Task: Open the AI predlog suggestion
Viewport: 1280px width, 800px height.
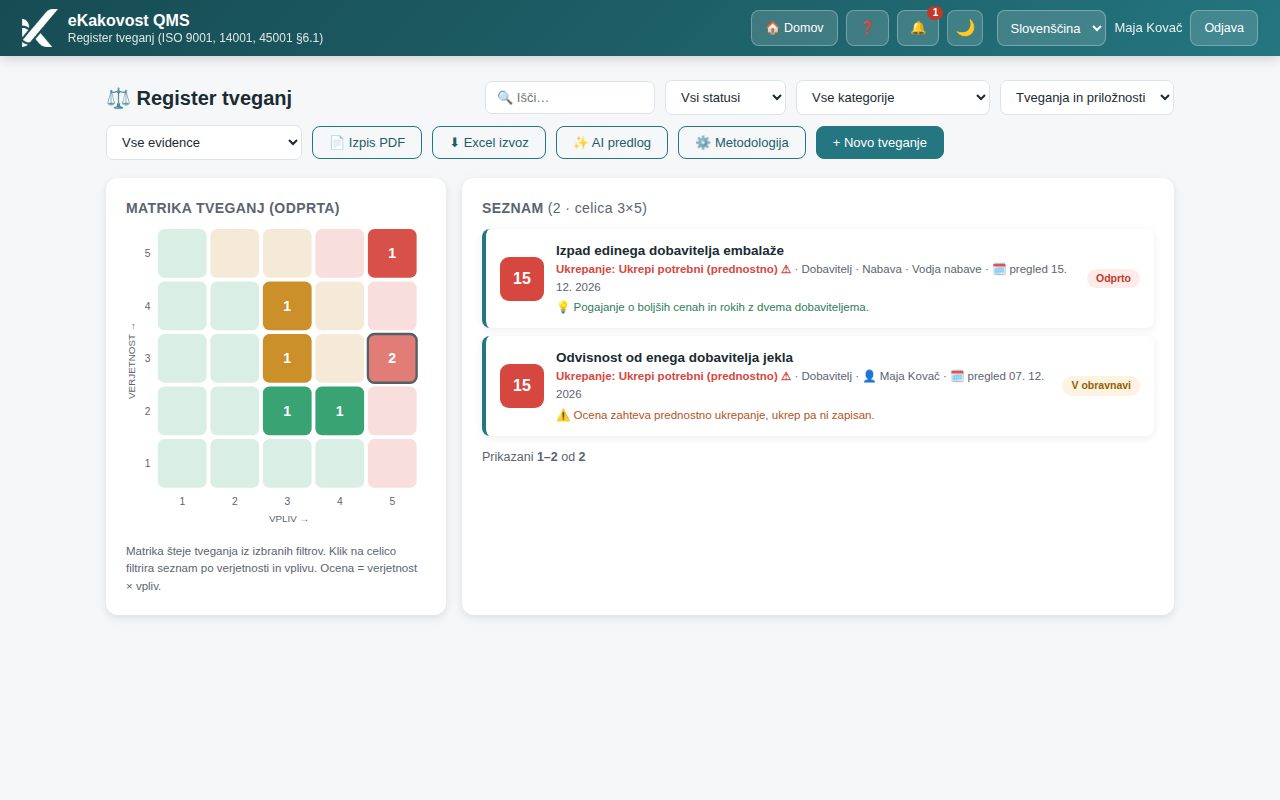Action: pos(612,142)
